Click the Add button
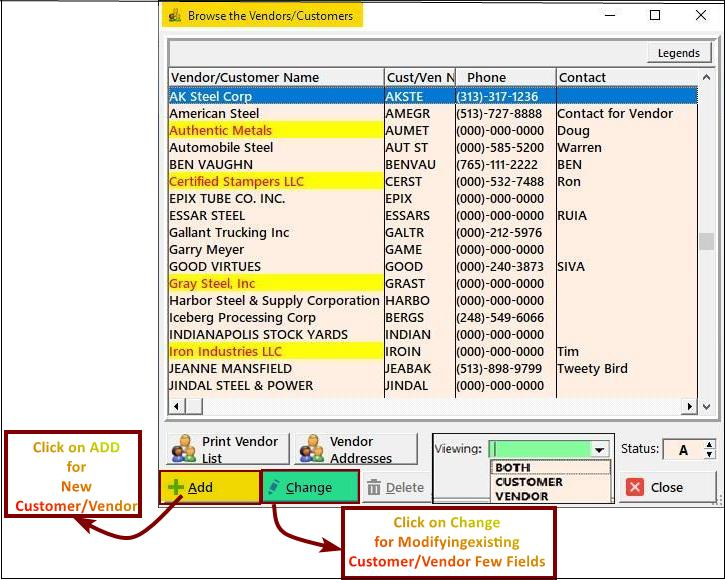This screenshot has width=725, height=580. click(210, 487)
